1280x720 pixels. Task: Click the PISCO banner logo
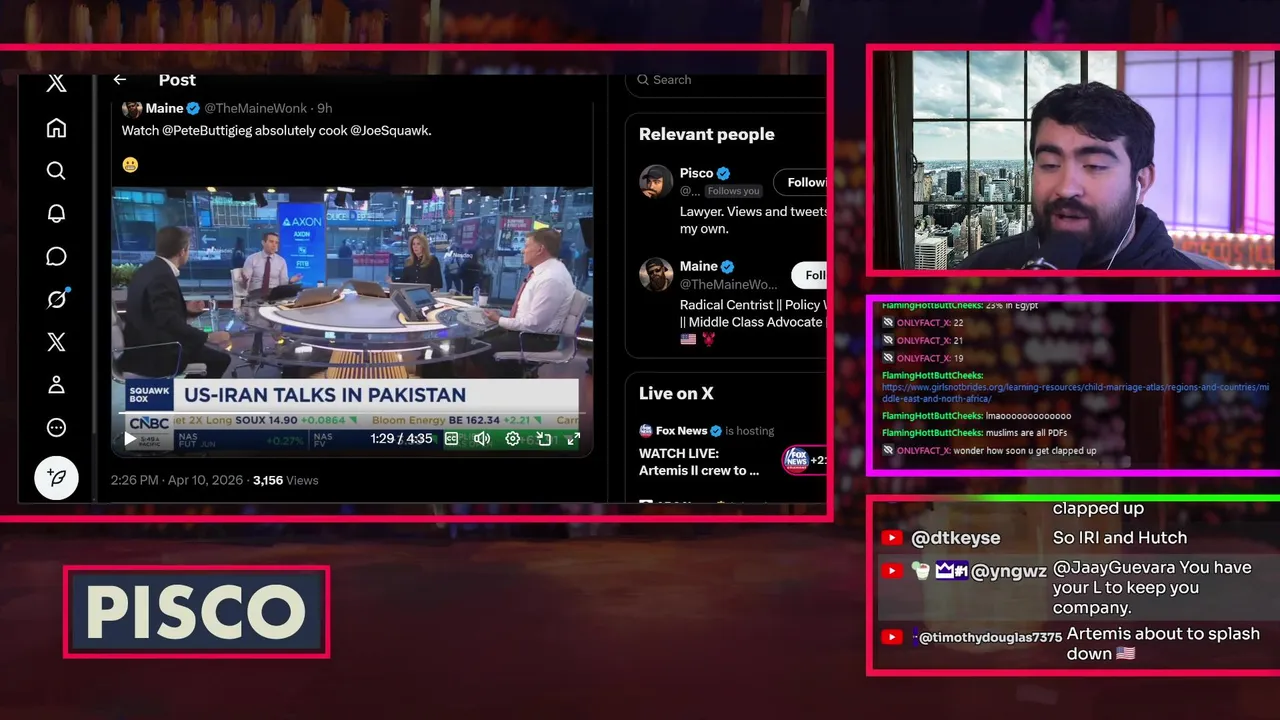pyautogui.click(x=196, y=612)
